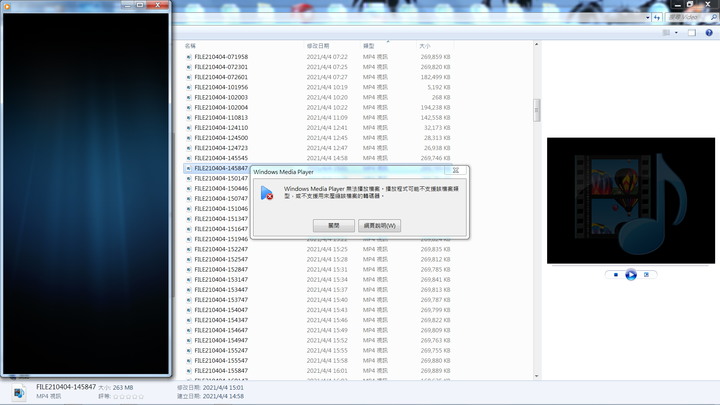Select file name FILE210404-155247
The image size is (720, 405).
coord(221,350)
